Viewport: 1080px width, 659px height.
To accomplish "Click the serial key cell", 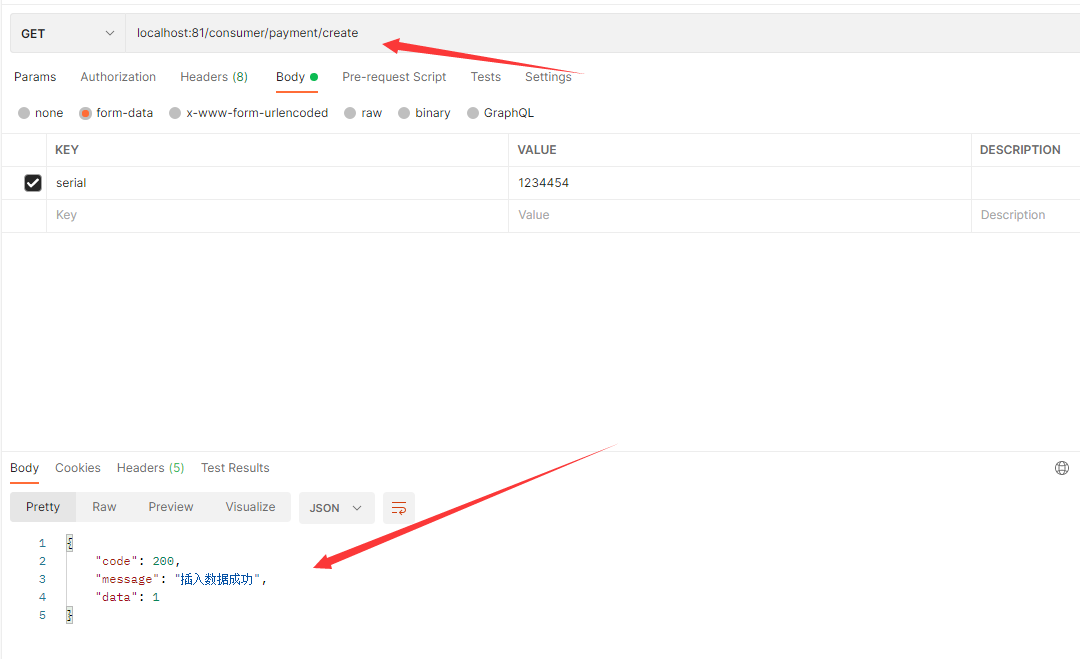I will click(x=277, y=183).
